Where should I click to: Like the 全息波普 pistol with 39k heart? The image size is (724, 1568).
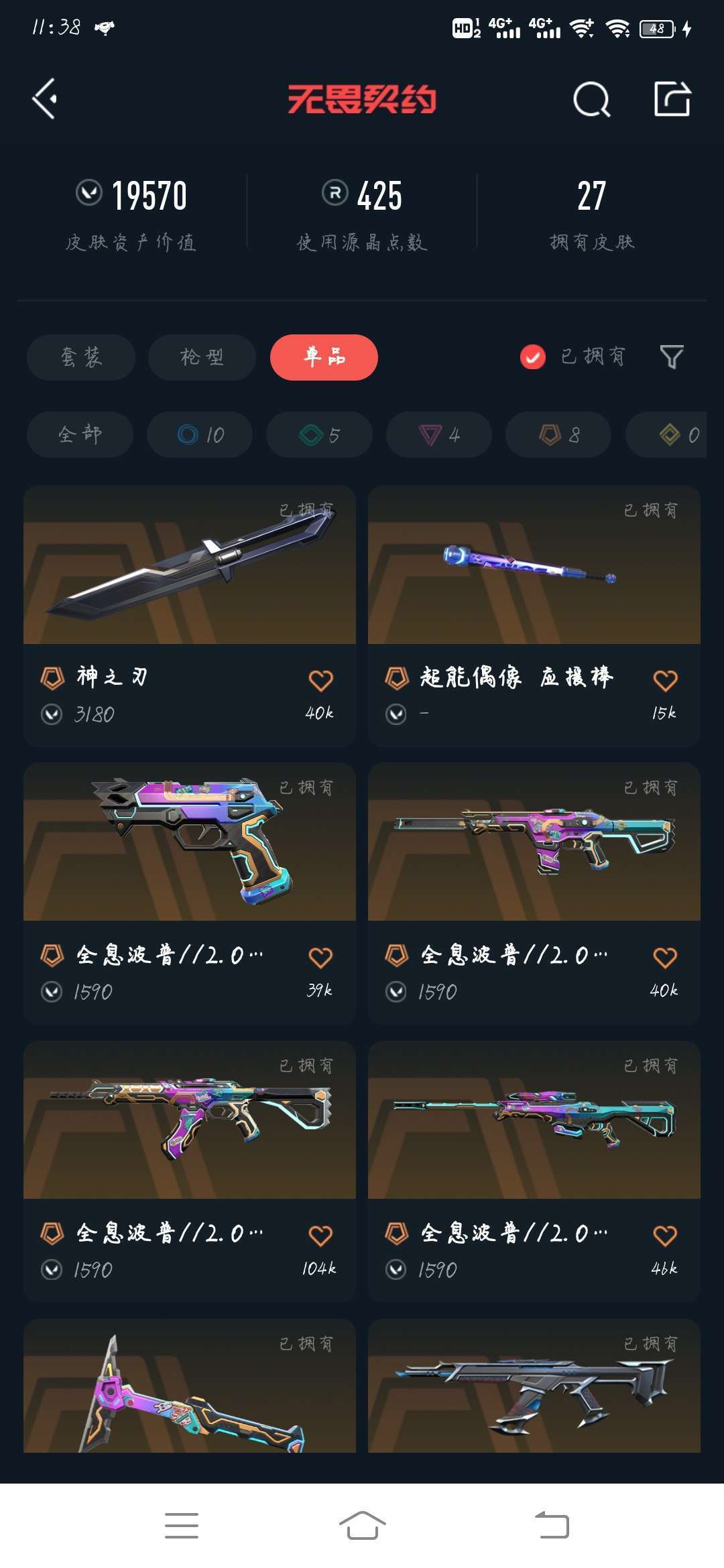click(x=320, y=958)
